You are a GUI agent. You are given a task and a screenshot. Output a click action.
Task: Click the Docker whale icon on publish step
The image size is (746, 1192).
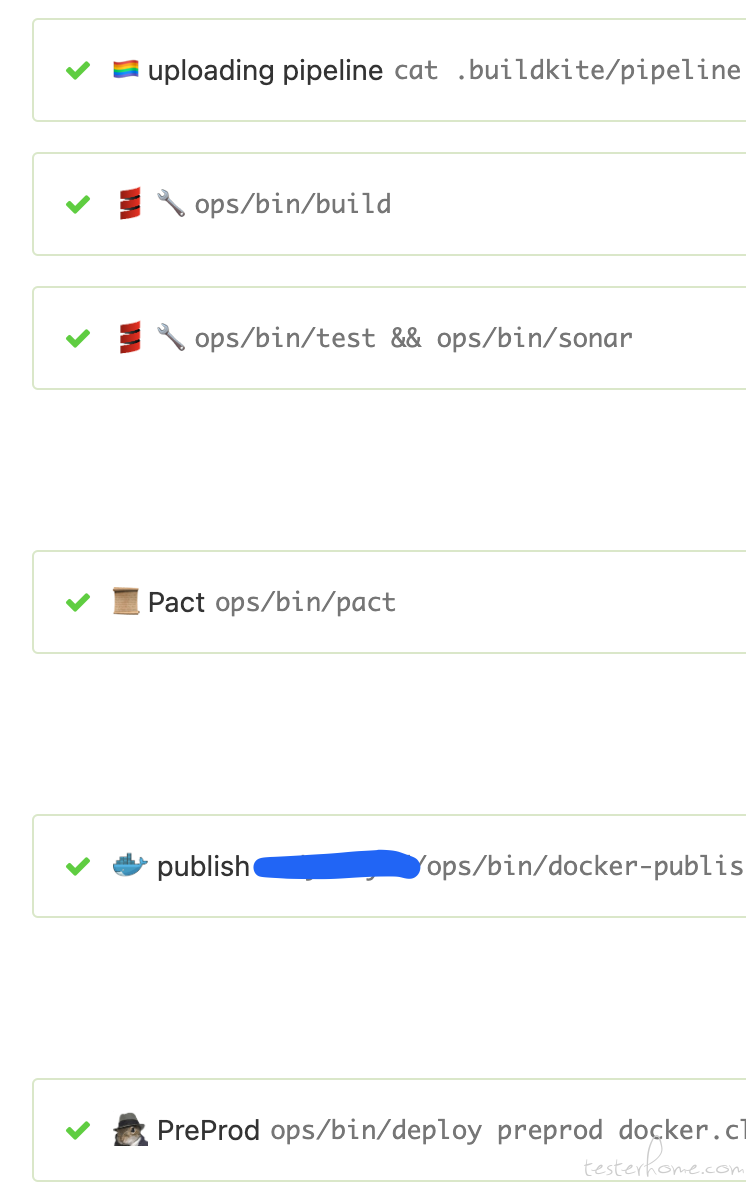(x=130, y=865)
